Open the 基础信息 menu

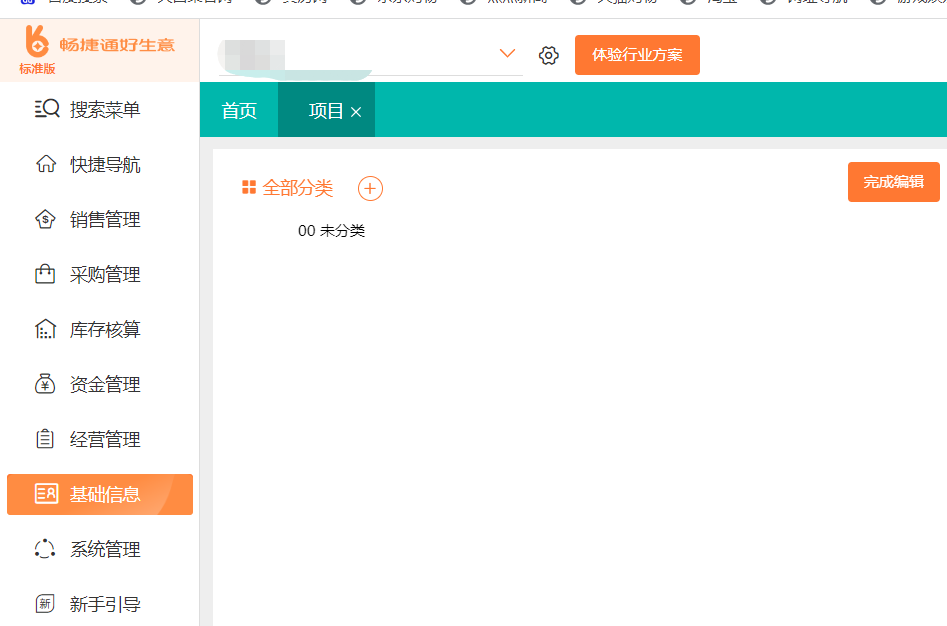click(x=100, y=494)
